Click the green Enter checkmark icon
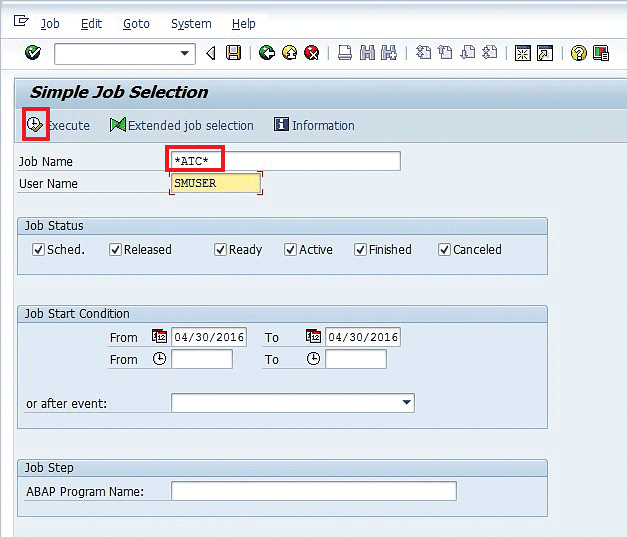This screenshot has height=537, width=627. 33,53
